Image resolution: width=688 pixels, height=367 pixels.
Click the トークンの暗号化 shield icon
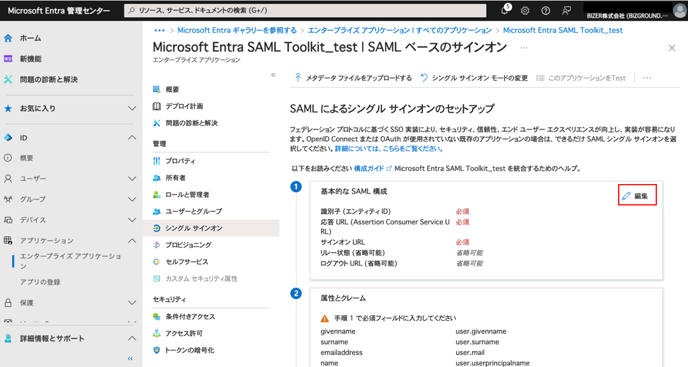tap(157, 350)
